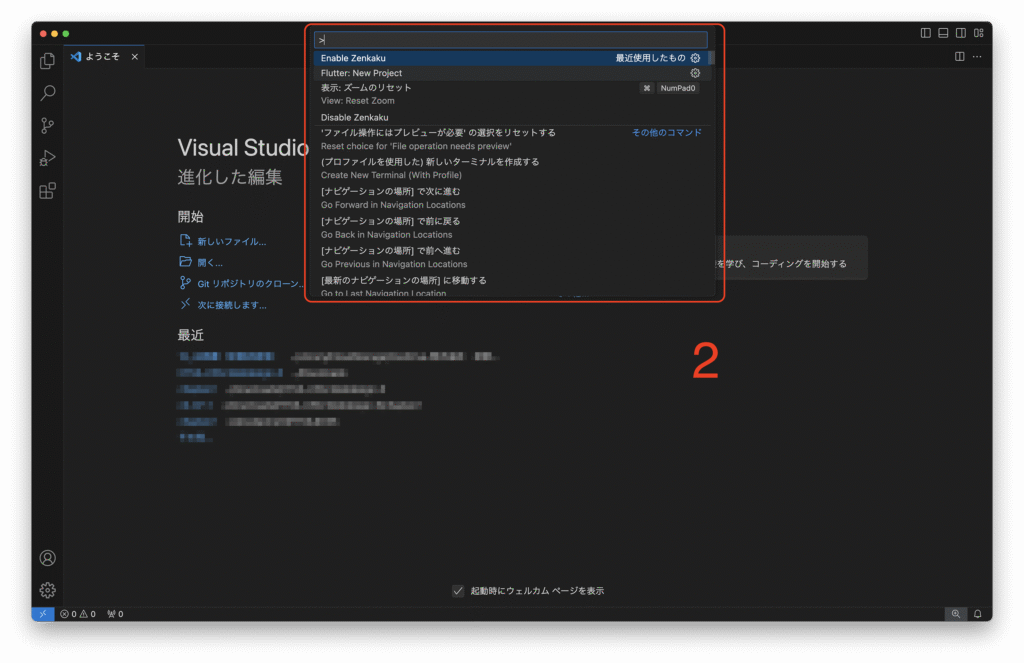Select Go to Last Navigation Location command

click(x=511, y=286)
